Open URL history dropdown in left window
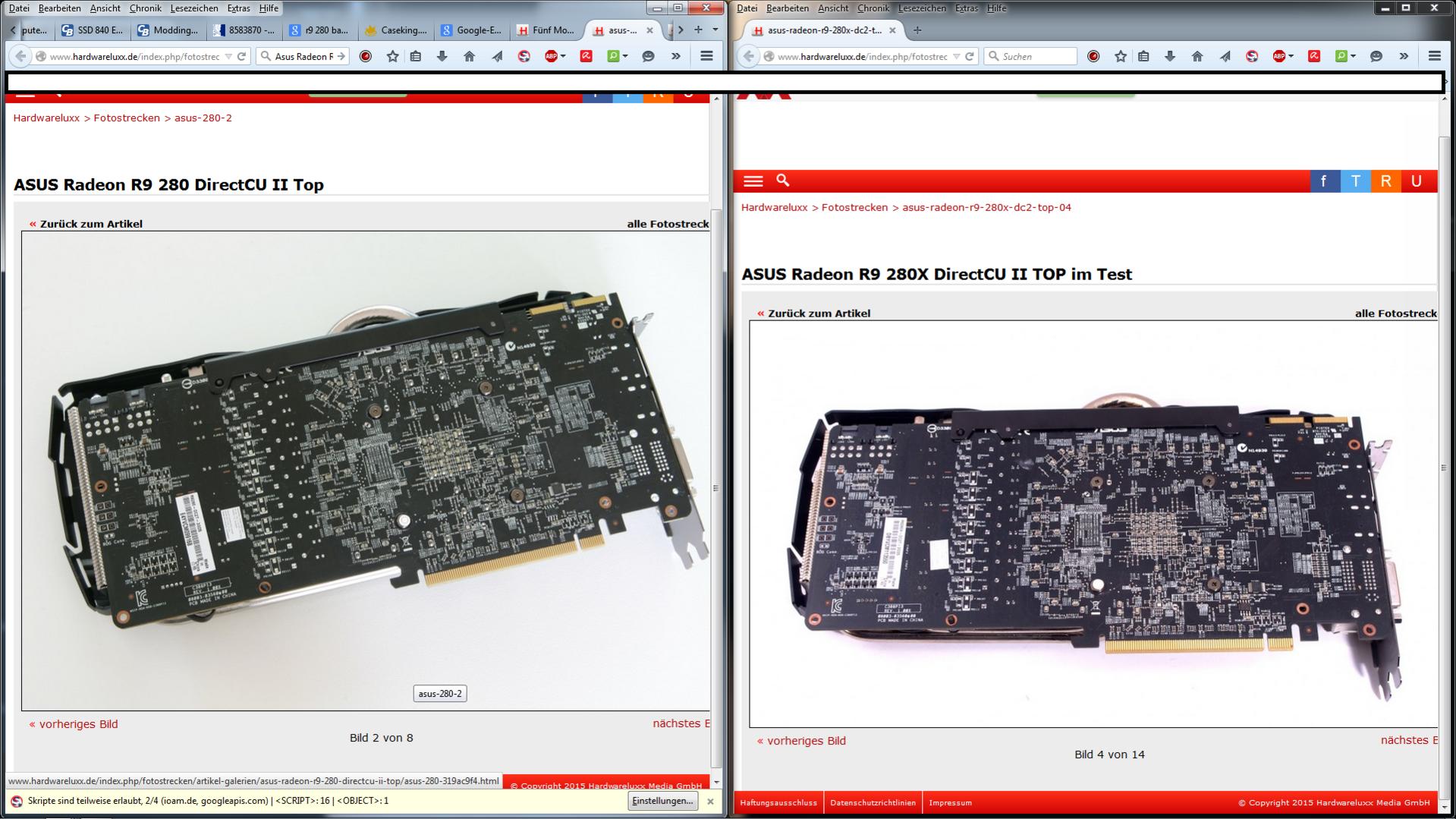Image resolution: width=1456 pixels, height=819 pixels. click(228, 56)
